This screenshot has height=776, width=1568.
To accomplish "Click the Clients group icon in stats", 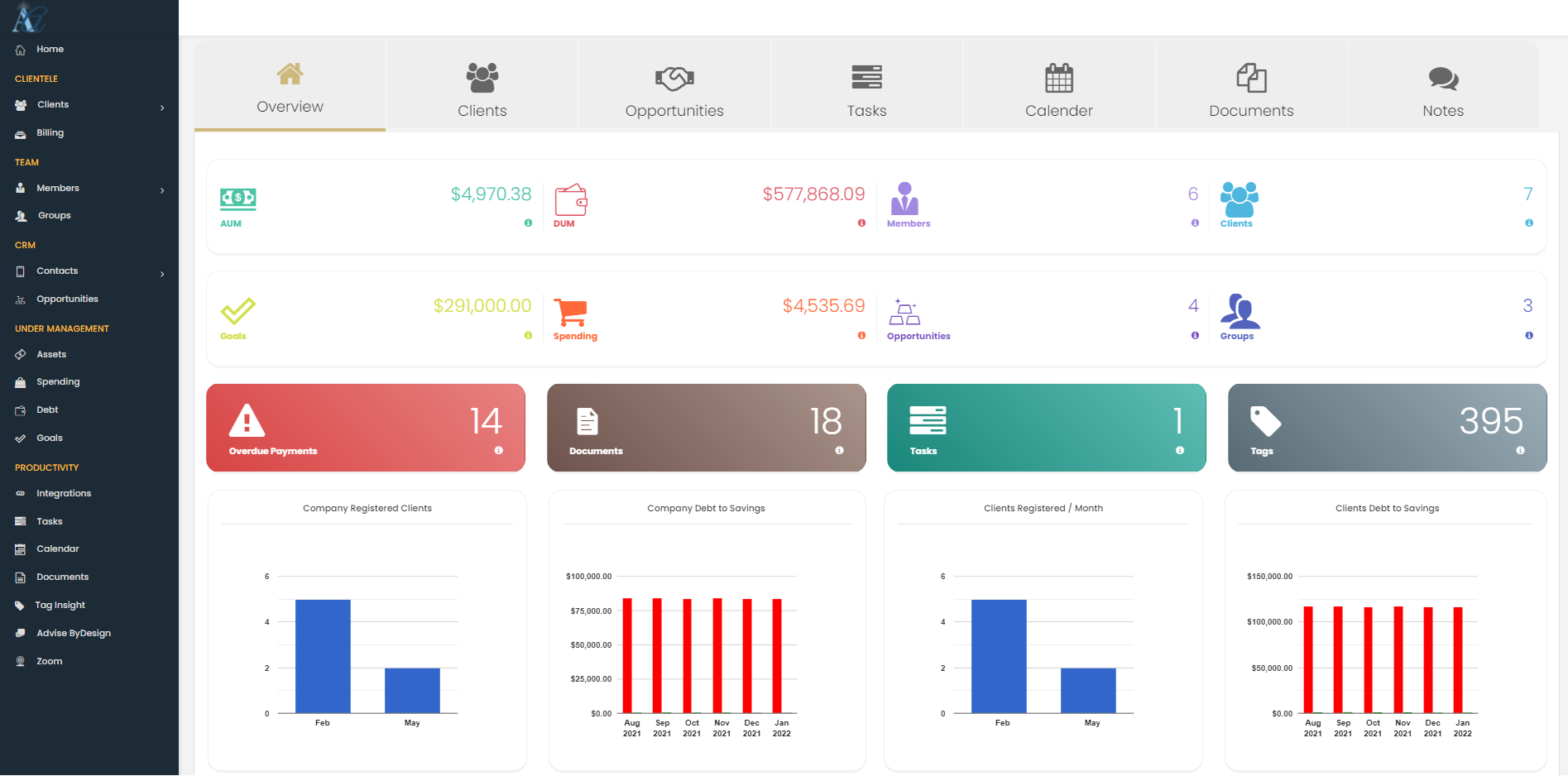I will coord(1240,199).
